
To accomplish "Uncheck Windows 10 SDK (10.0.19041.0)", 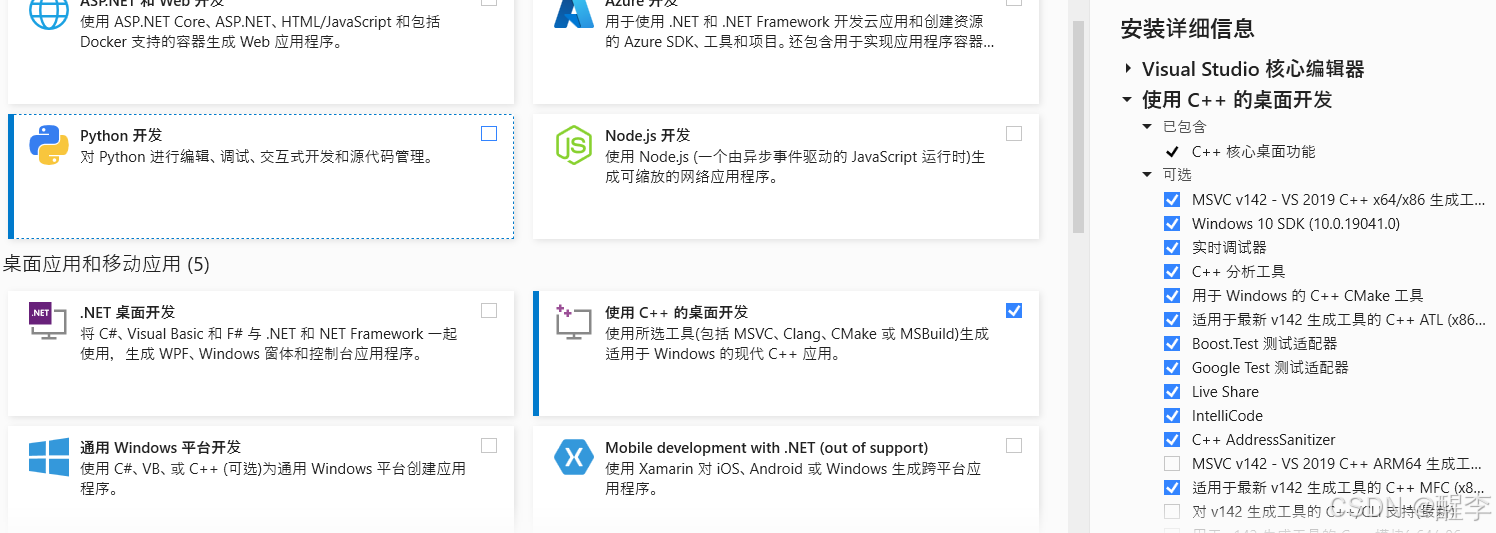I will [1172, 224].
